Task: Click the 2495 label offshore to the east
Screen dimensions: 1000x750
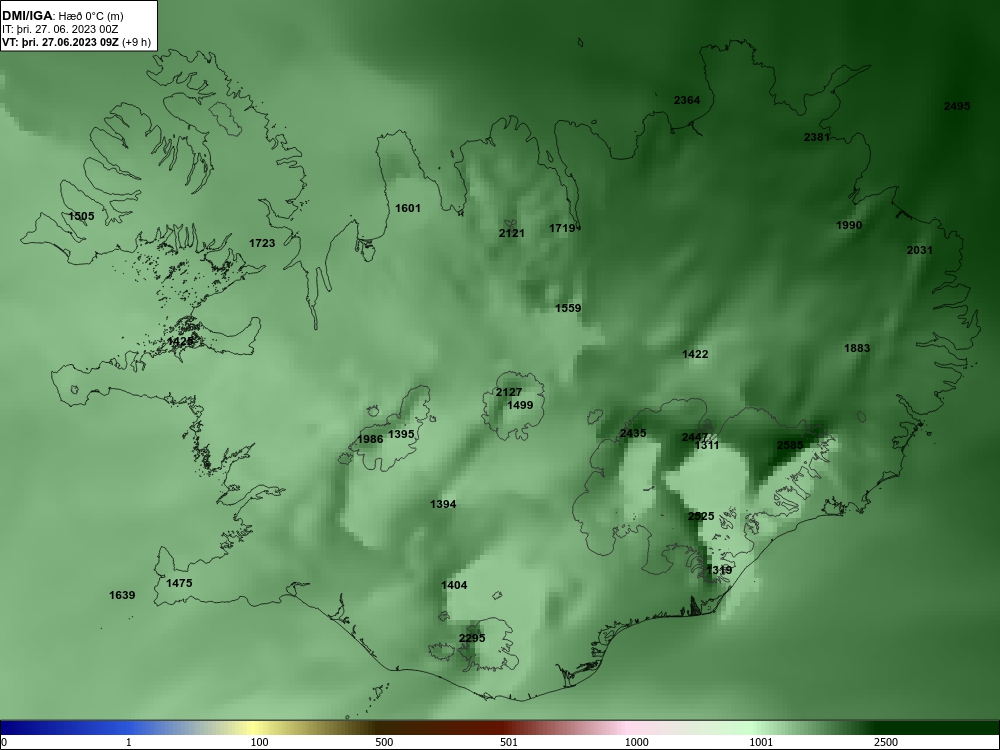Action: click(957, 107)
